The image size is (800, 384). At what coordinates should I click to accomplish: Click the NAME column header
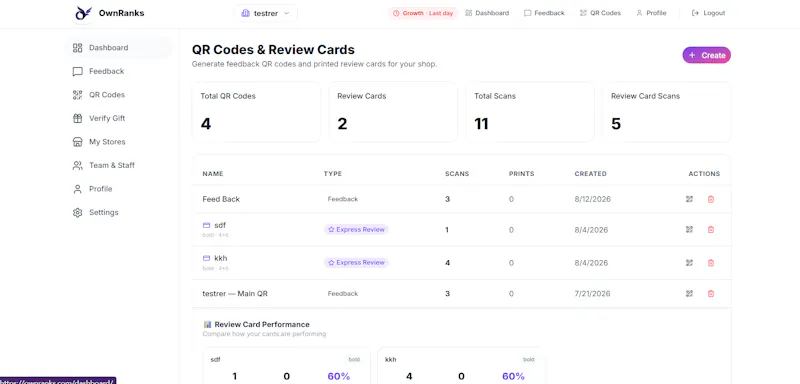213,174
